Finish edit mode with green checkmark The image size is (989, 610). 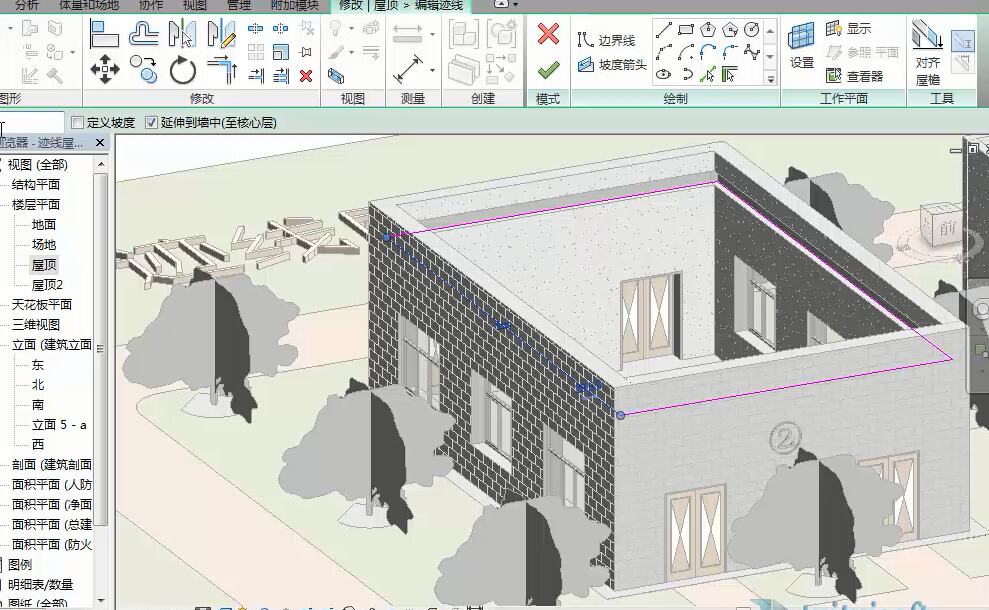[x=548, y=69]
